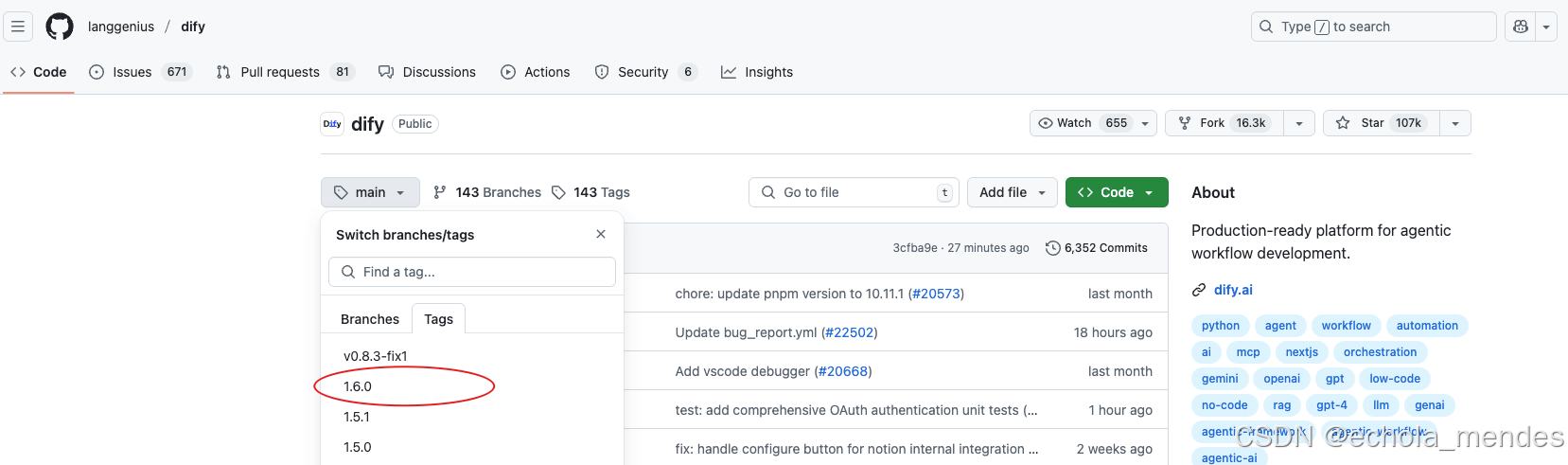Open the langgenius owner link
This screenshot has width=1568, height=465.
[121, 27]
